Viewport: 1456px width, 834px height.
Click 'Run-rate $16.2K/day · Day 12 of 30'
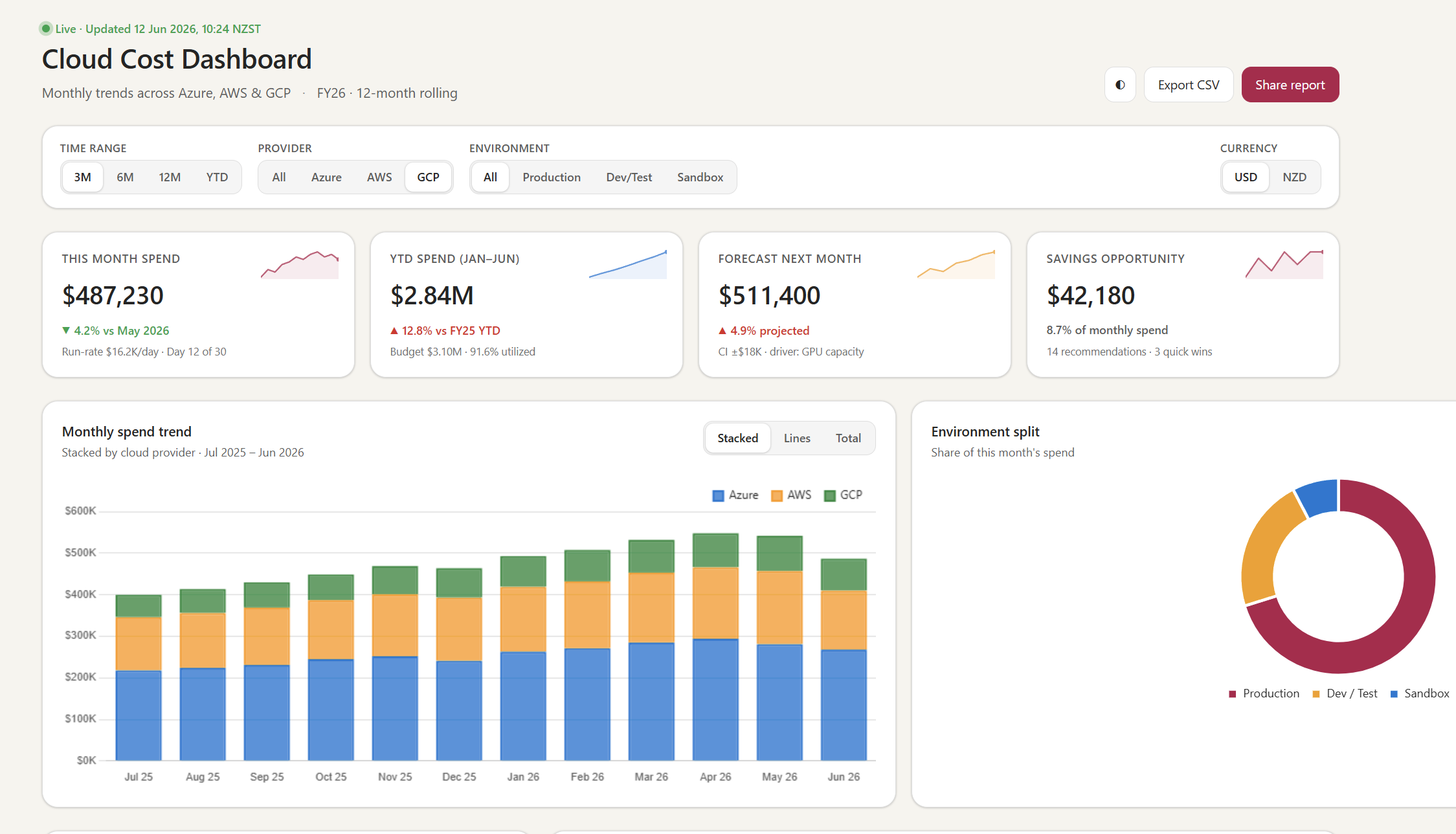[144, 352]
